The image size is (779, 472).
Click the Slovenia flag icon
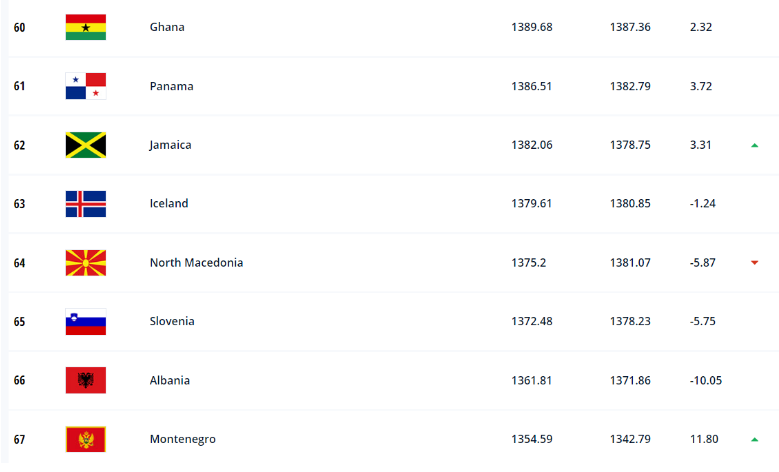pyautogui.click(x=85, y=321)
